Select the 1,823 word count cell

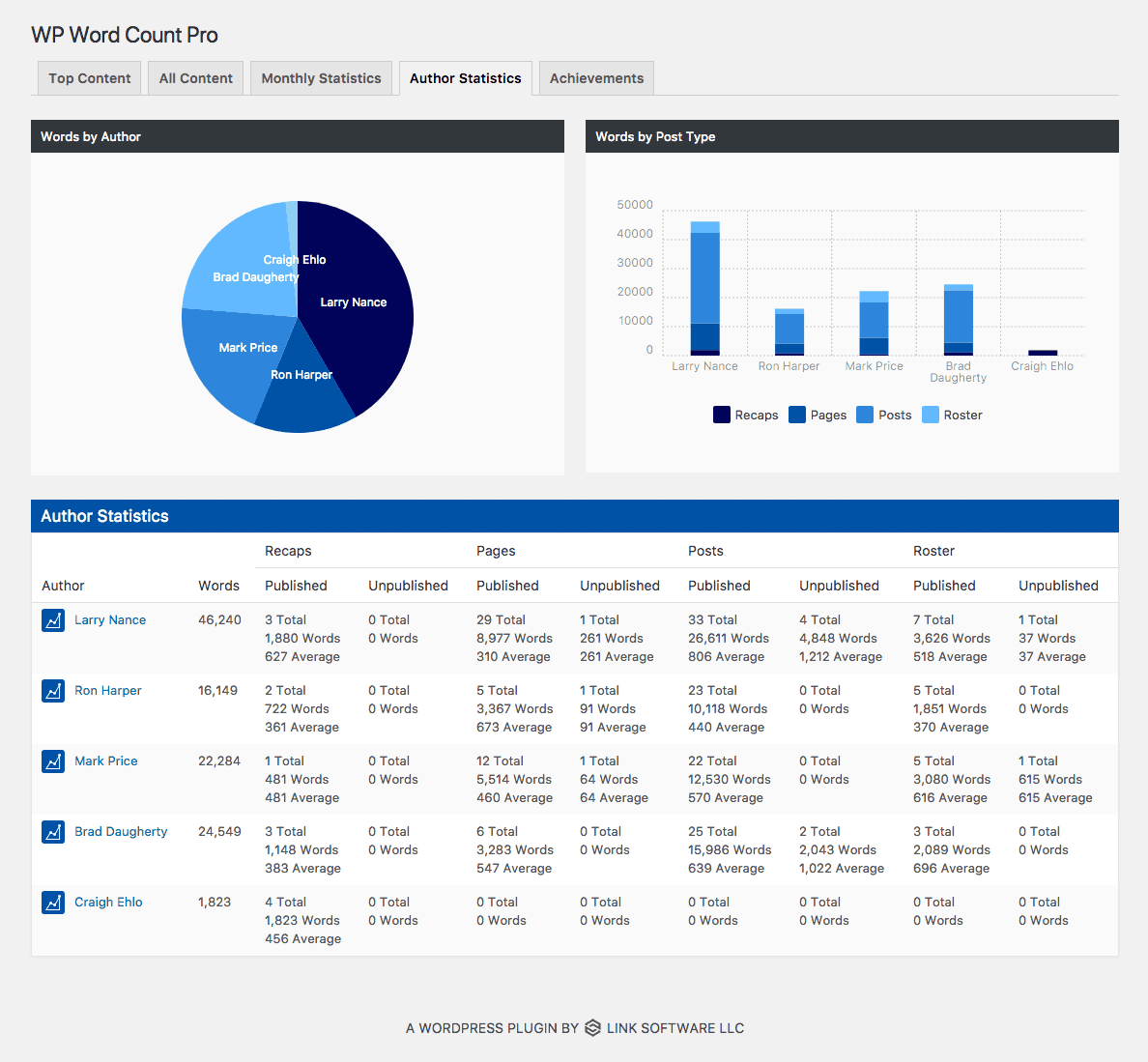pos(215,903)
